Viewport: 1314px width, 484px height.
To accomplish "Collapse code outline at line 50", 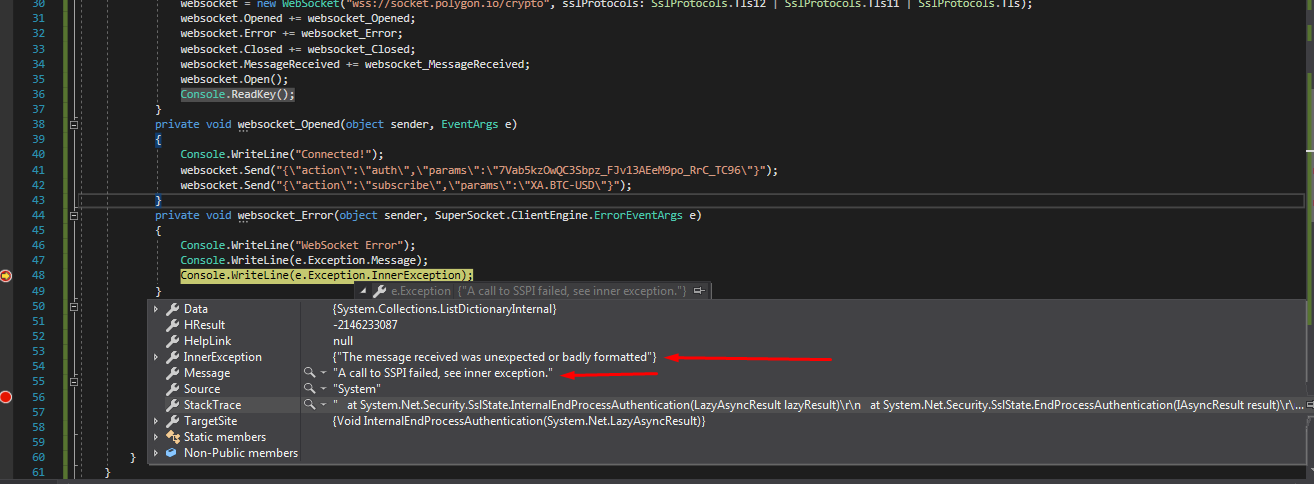I will (x=74, y=306).
